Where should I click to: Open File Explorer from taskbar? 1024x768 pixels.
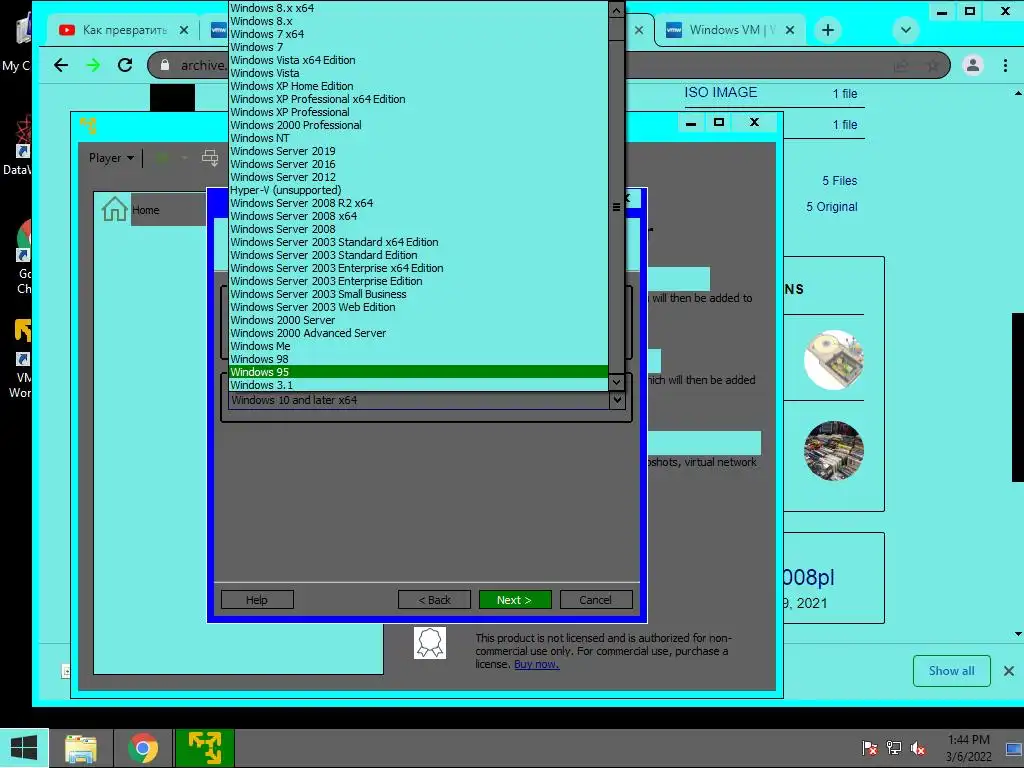(x=80, y=748)
